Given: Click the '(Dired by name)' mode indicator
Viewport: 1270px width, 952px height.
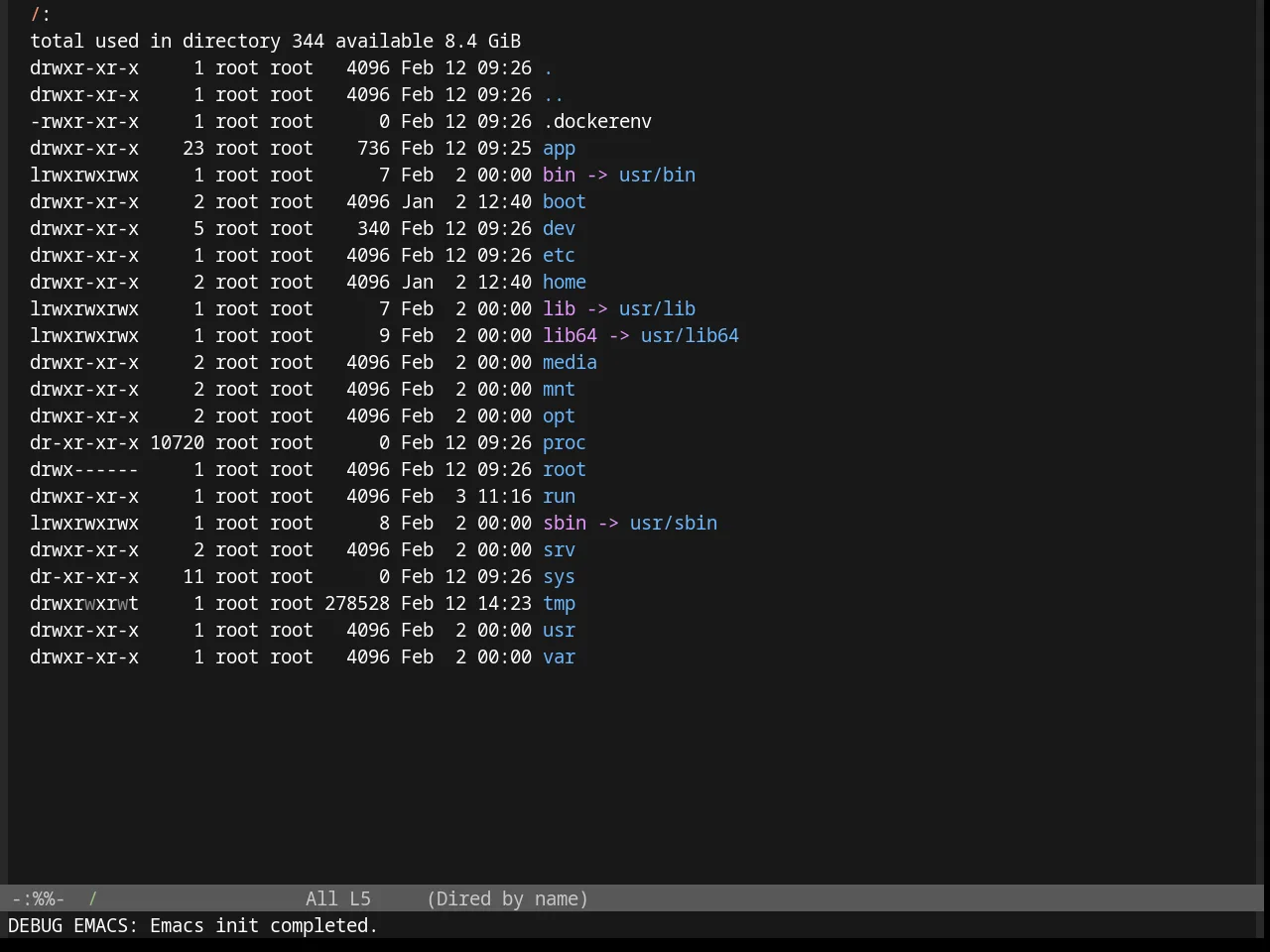Looking at the screenshot, I should pos(507,899).
